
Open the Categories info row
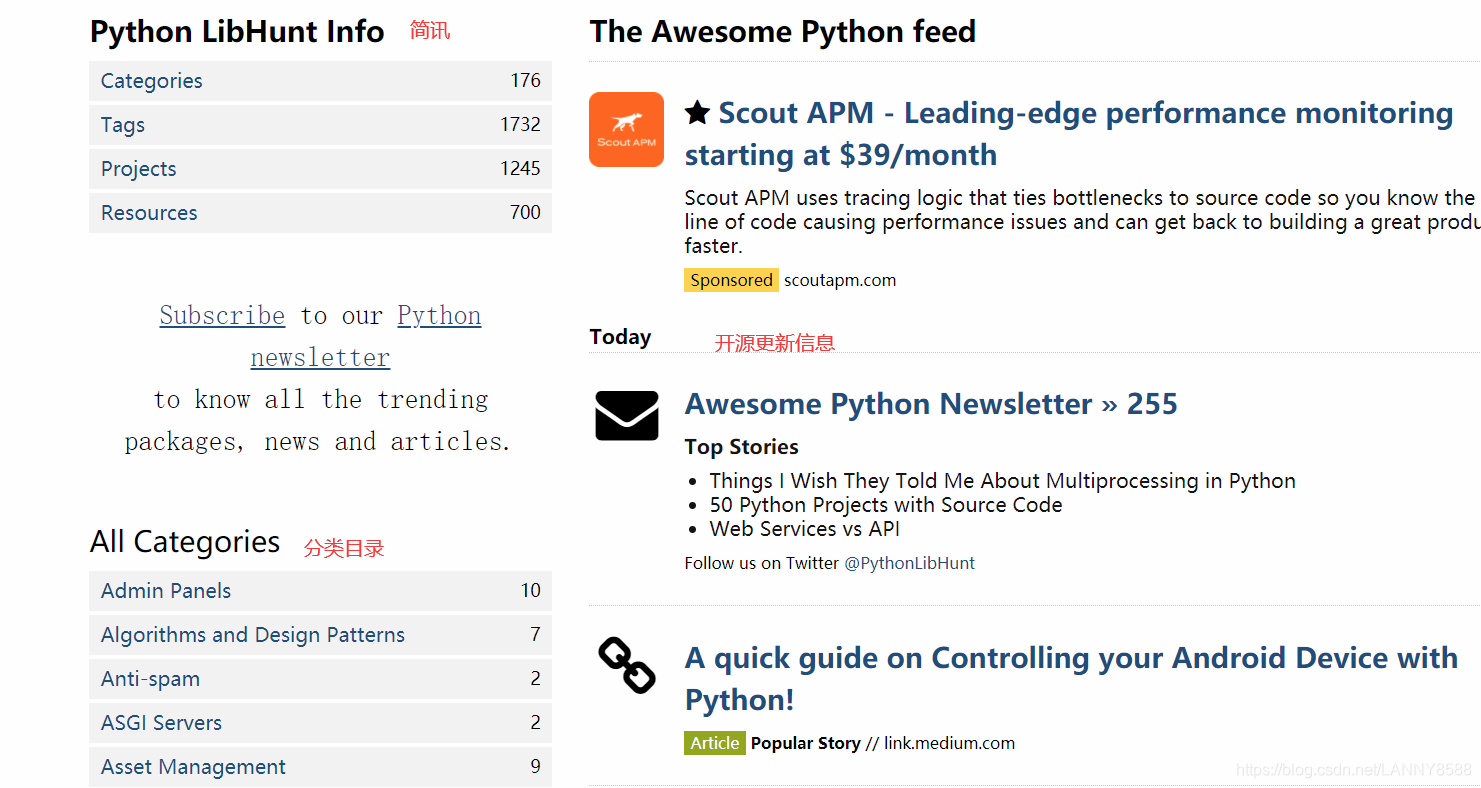pyautogui.click(x=320, y=81)
